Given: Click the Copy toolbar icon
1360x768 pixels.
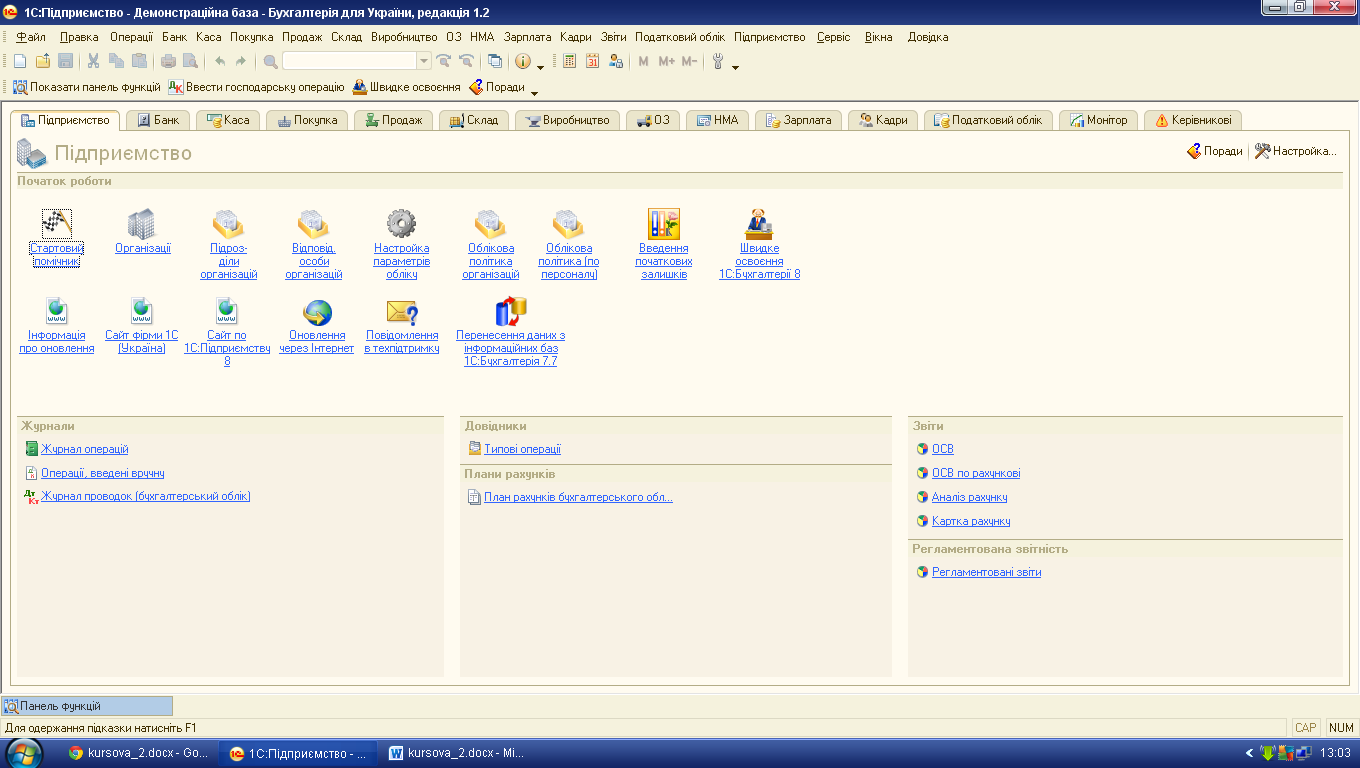Looking at the screenshot, I should click(x=116, y=61).
